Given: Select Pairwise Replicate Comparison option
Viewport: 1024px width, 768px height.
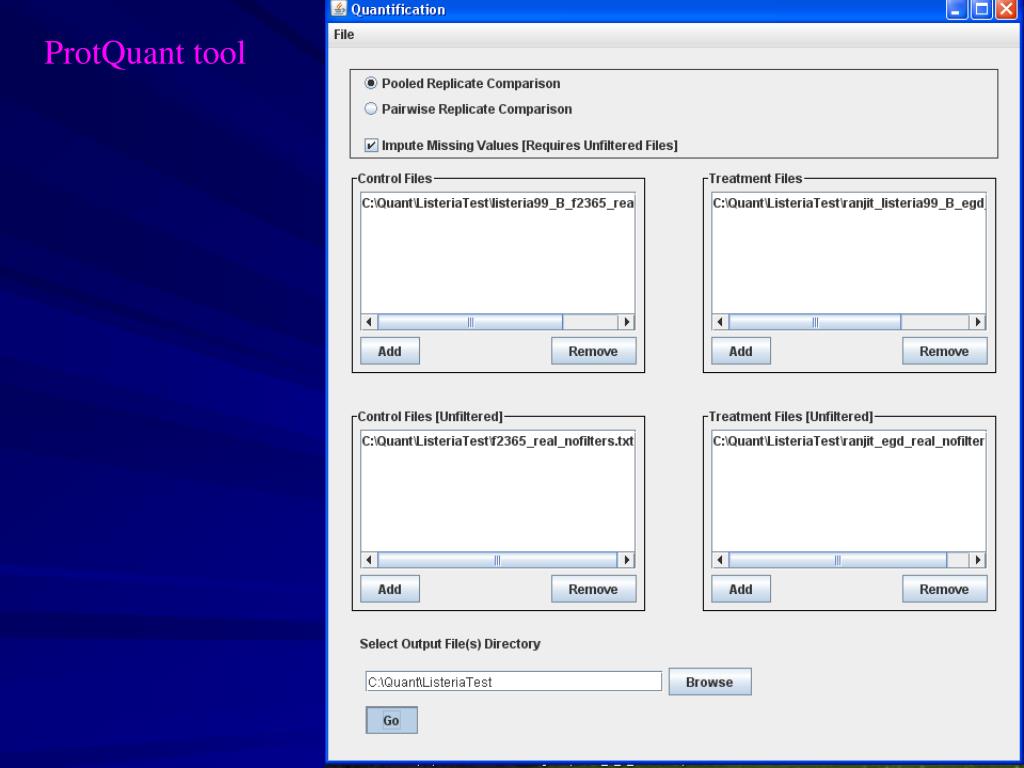Looking at the screenshot, I should point(468,109).
